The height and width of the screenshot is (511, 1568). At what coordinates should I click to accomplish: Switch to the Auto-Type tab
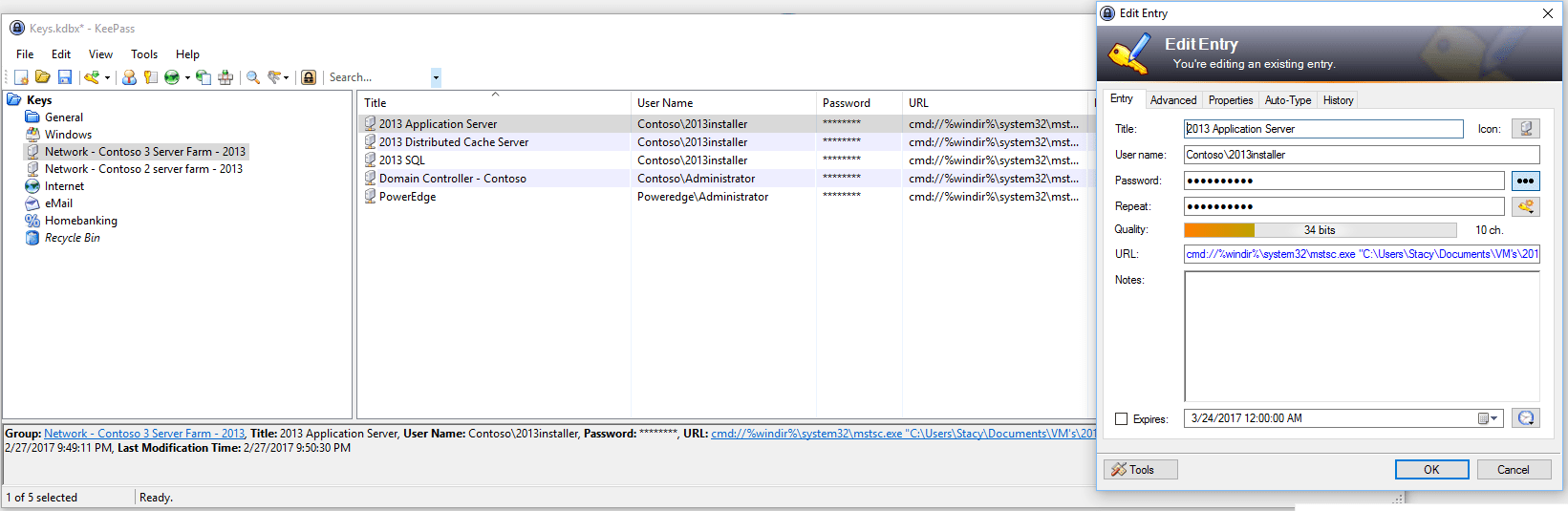tap(1288, 100)
